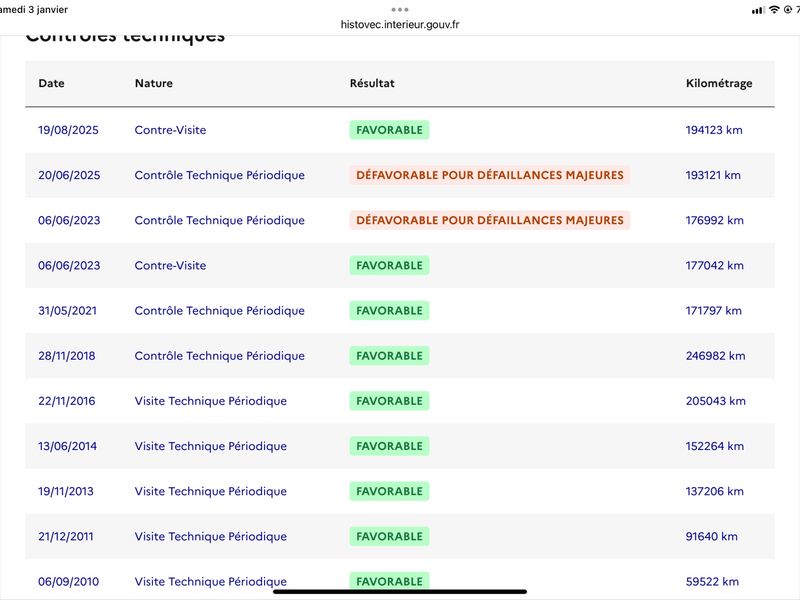800x600 pixels.
Task: Select the DÉFAVORABLE badge with 176992 km
Action: point(490,220)
